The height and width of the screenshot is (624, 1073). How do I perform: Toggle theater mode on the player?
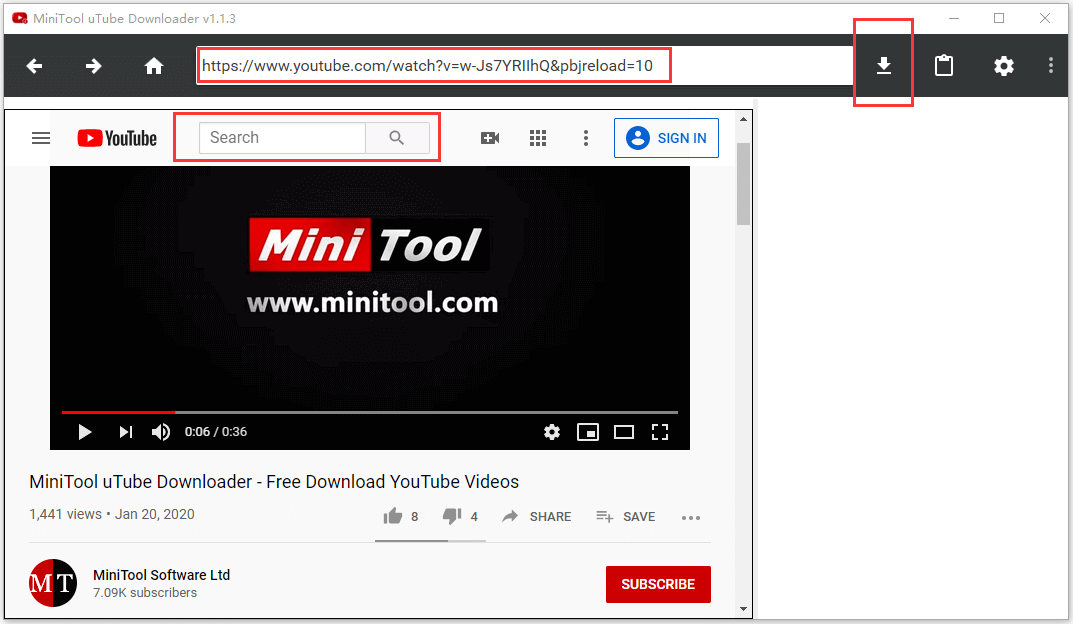tap(623, 432)
